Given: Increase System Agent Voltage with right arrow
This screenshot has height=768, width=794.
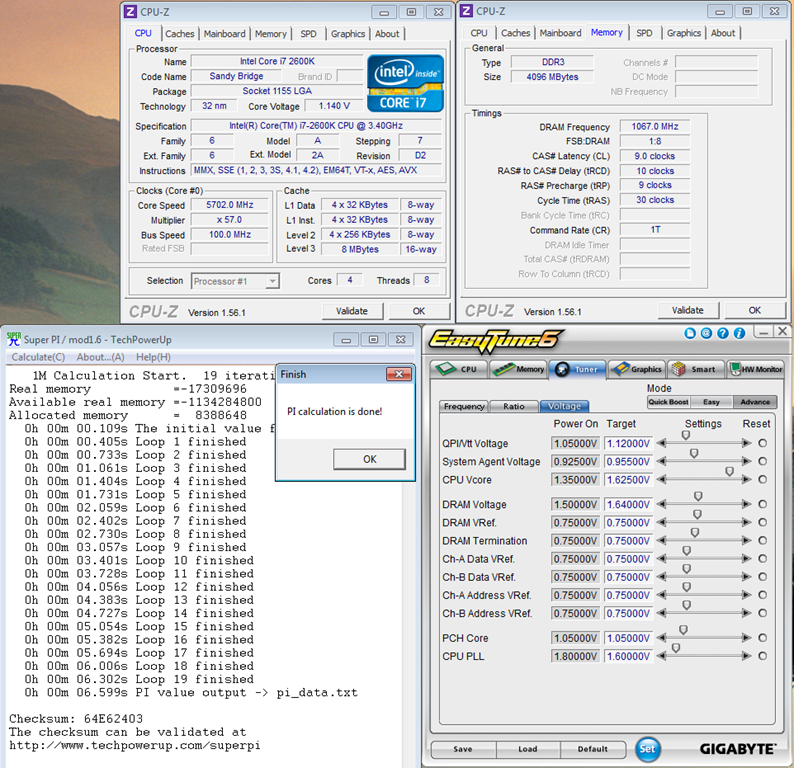Looking at the screenshot, I should [x=746, y=462].
